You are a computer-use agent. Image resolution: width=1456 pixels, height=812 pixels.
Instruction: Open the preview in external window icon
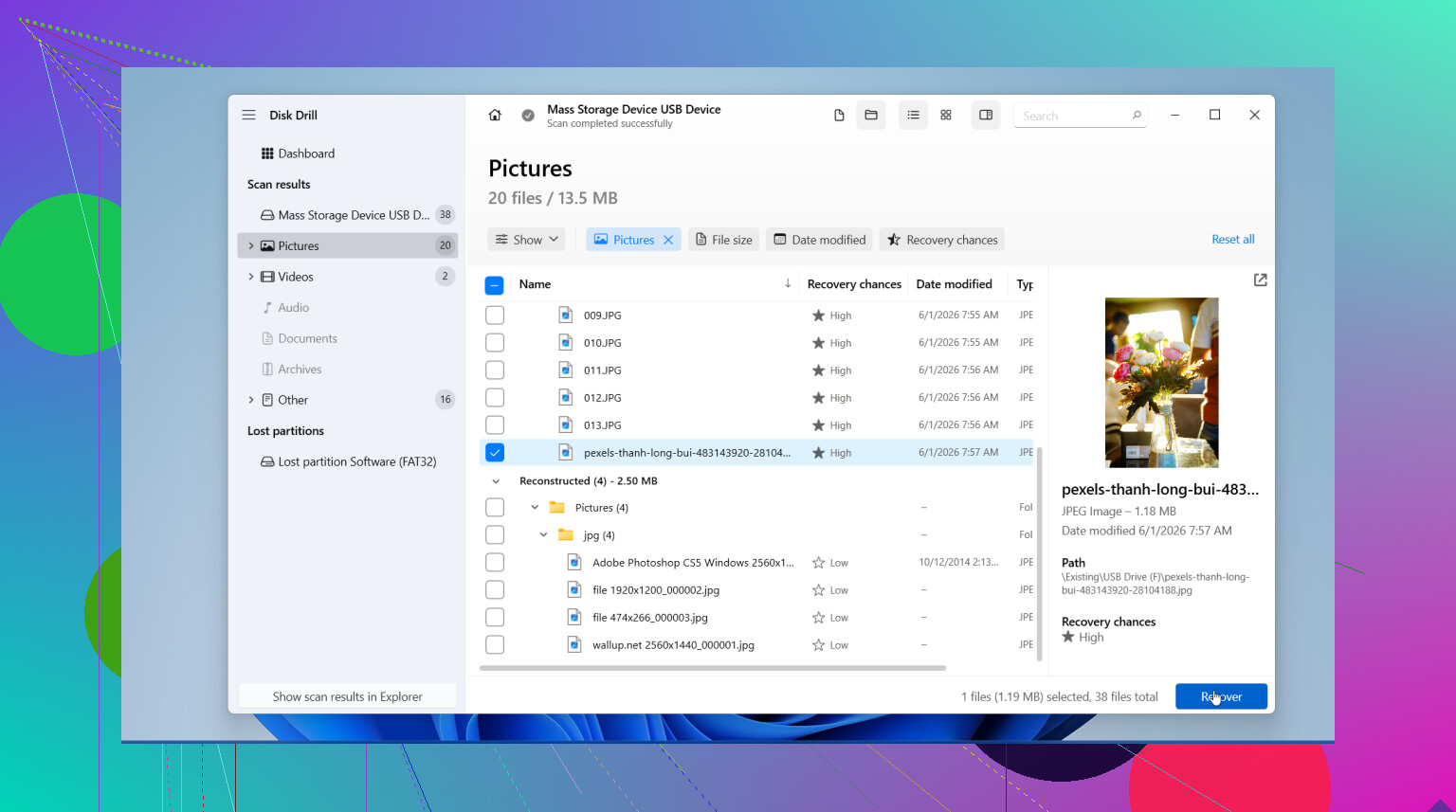[x=1260, y=280]
